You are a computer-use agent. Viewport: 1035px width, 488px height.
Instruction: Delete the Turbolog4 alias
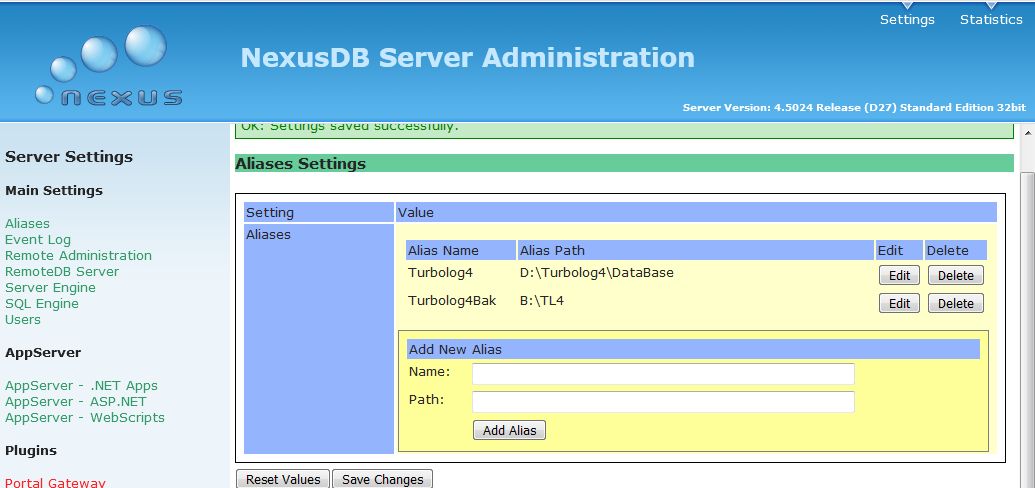point(955,275)
